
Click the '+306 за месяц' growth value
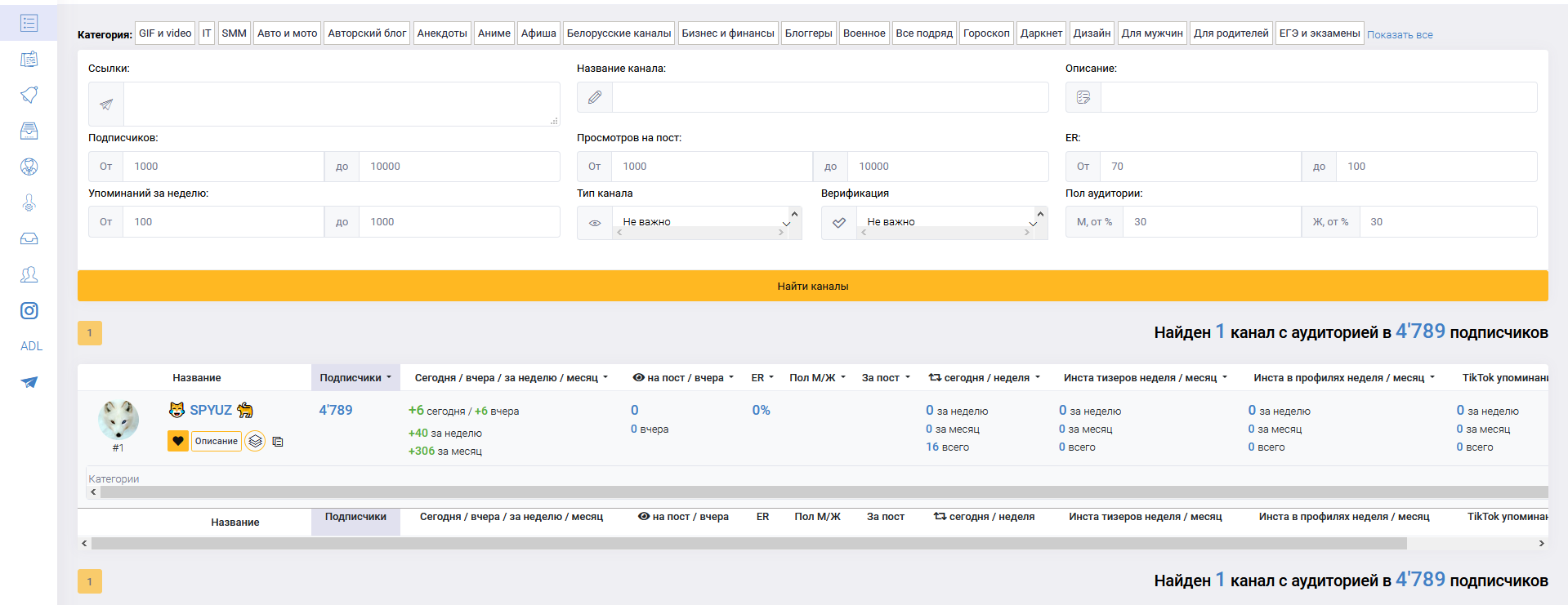(445, 452)
